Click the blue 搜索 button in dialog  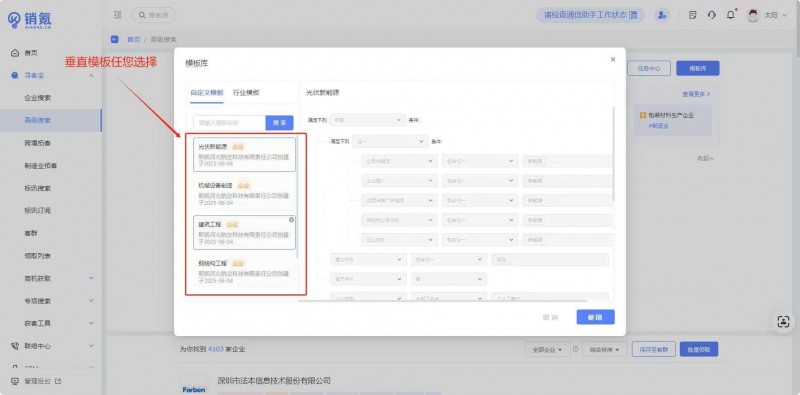[280, 122]
